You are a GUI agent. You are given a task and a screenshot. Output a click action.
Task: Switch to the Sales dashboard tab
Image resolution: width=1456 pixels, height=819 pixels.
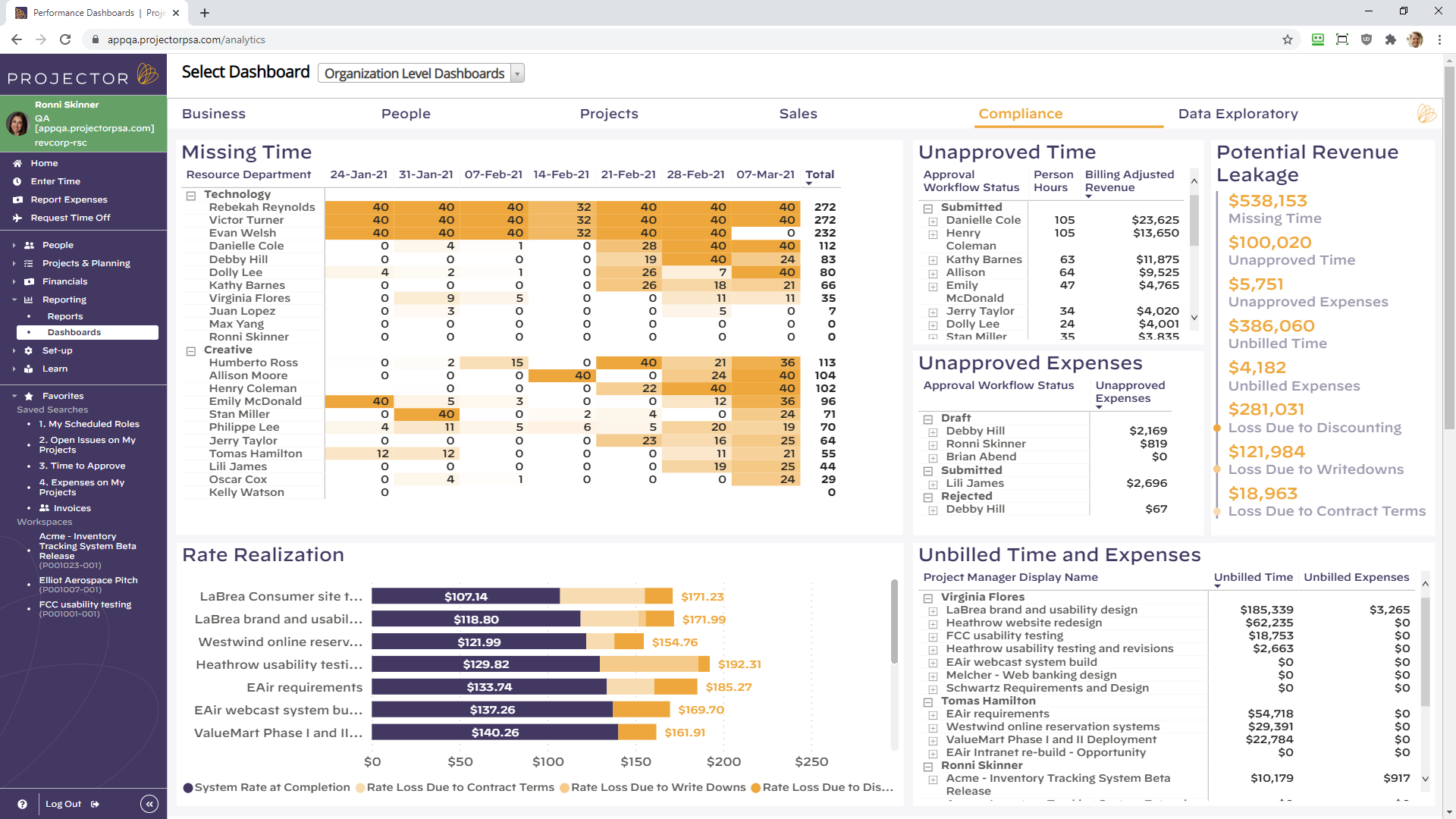pyautogui.click(x=798, y=114)
